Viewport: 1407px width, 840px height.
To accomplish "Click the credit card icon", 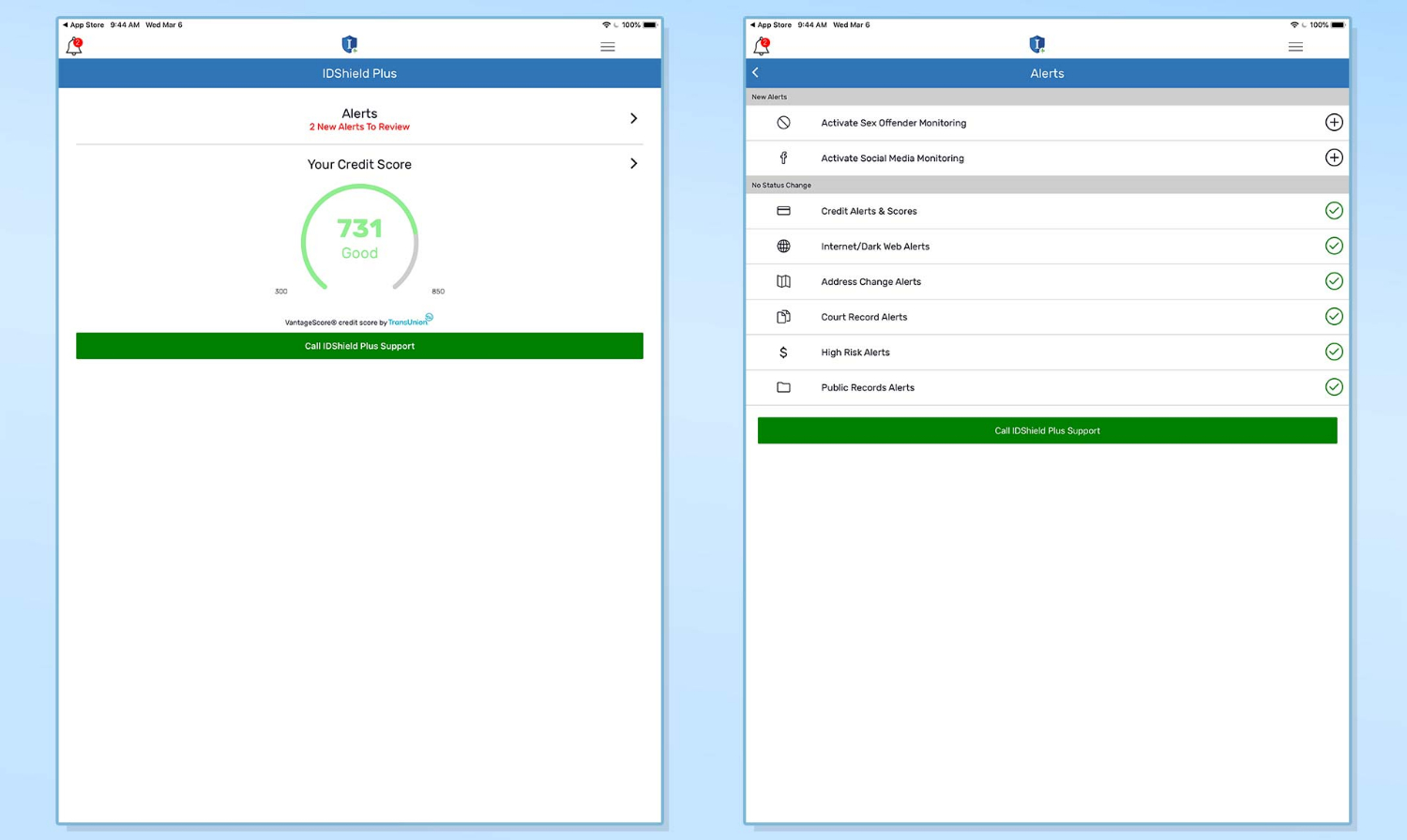I will [x=783, y=211].
